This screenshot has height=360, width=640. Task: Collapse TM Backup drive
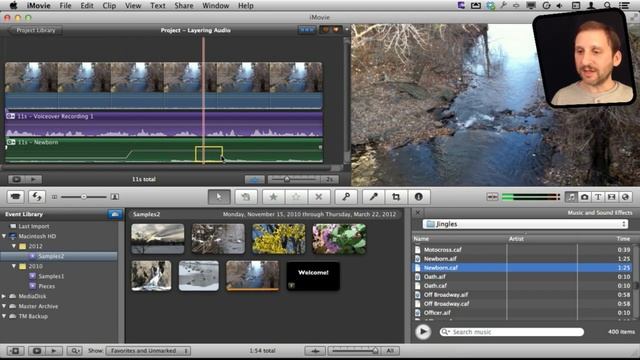(x=4, y=316)
